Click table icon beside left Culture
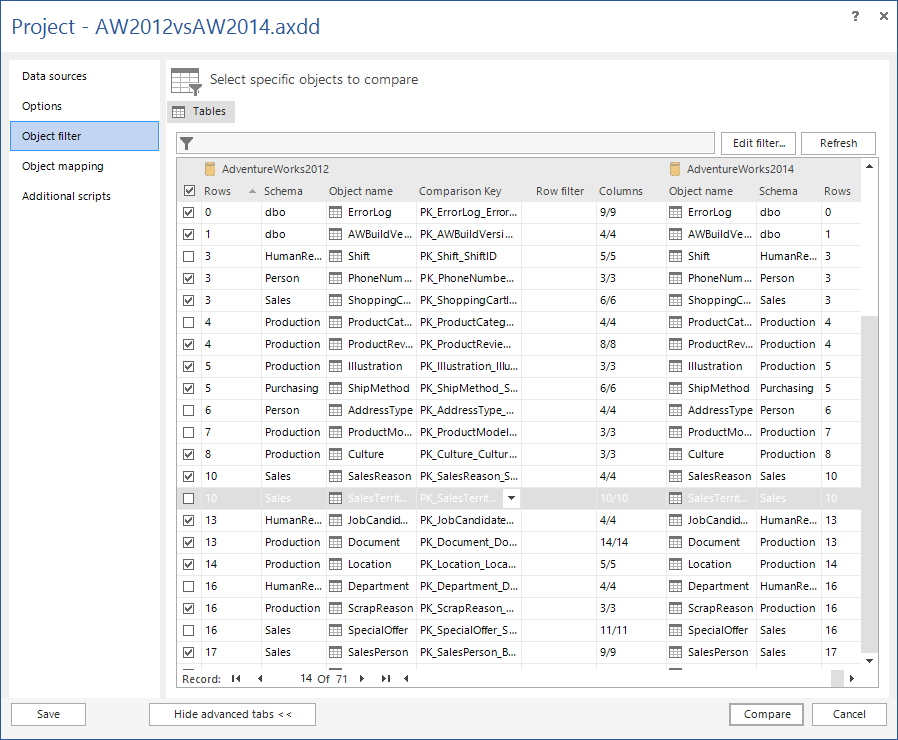 coord(336,455)
